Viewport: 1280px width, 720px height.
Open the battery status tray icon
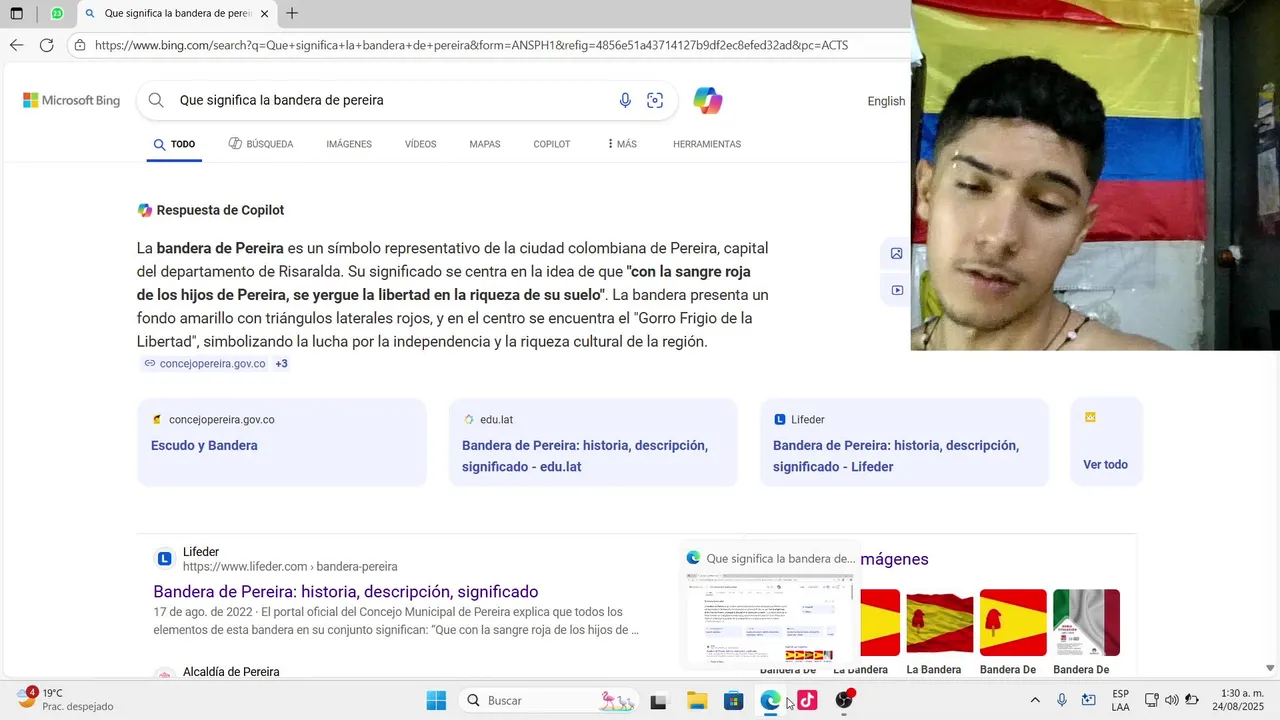[x=1192, y=700]
